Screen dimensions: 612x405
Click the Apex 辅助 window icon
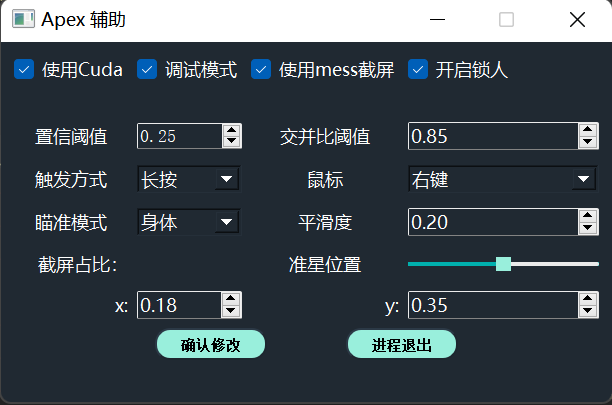(x=23, y=19)
